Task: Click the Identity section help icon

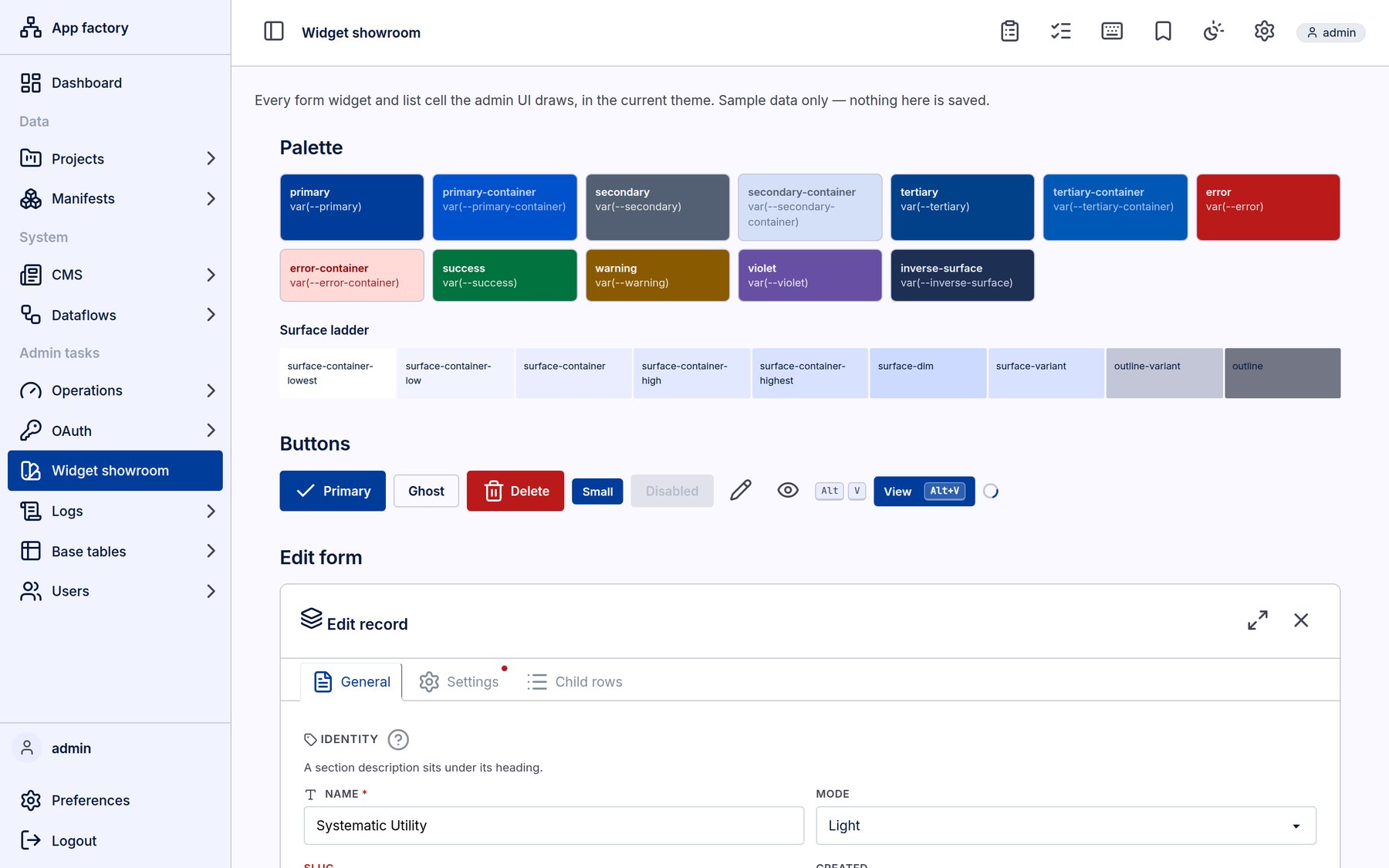Action: 398,739
